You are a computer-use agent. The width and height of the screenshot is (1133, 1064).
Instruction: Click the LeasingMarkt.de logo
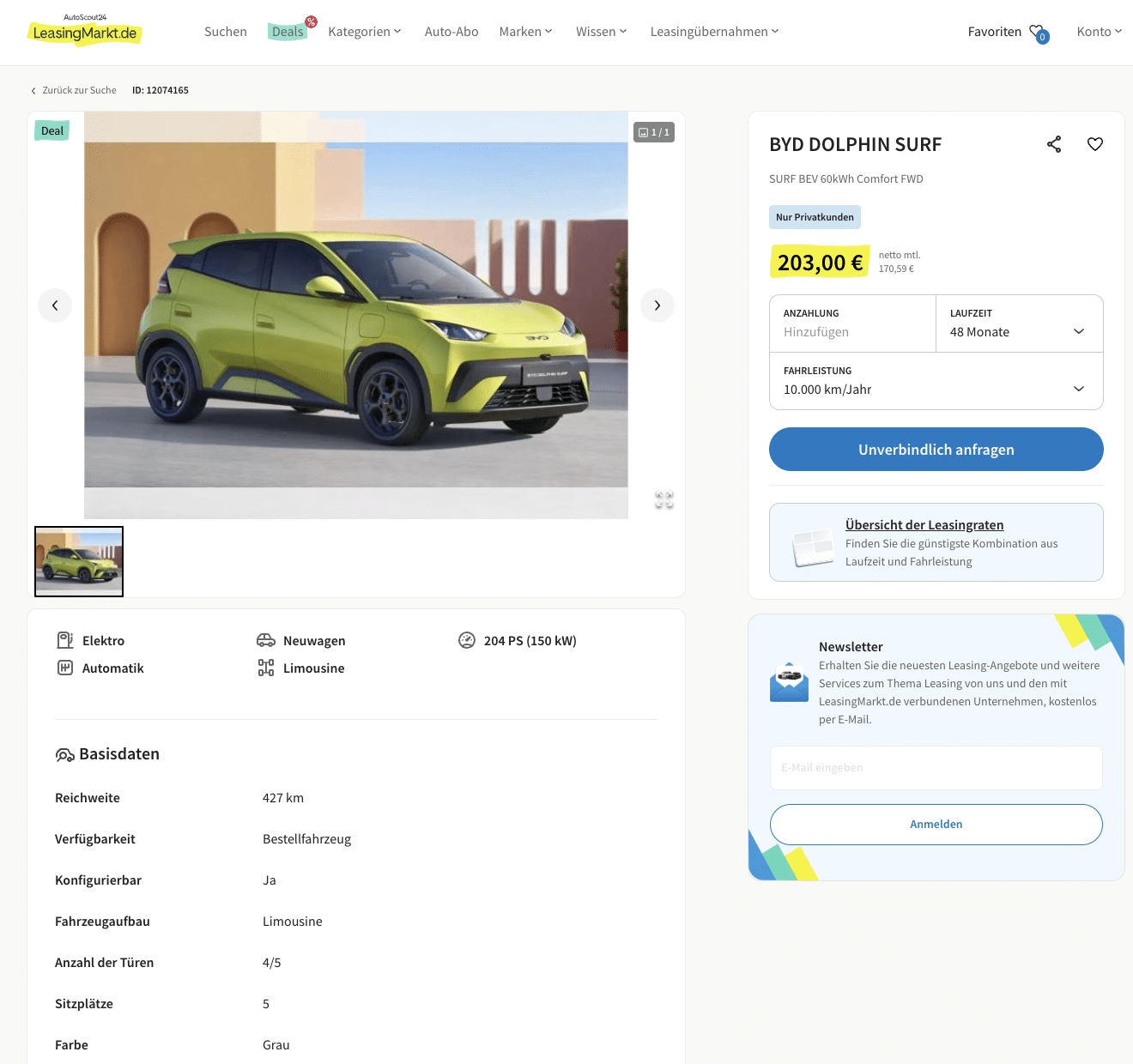(85, 30)
